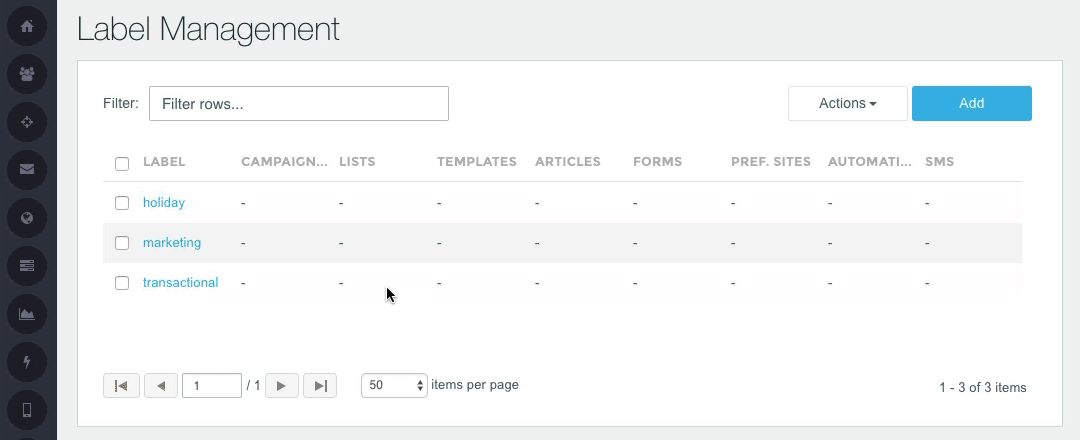Check the holiday label checkbox
Image resolution: width=1080 pixels, height=440 pixels.
click(x=122, y=203)
